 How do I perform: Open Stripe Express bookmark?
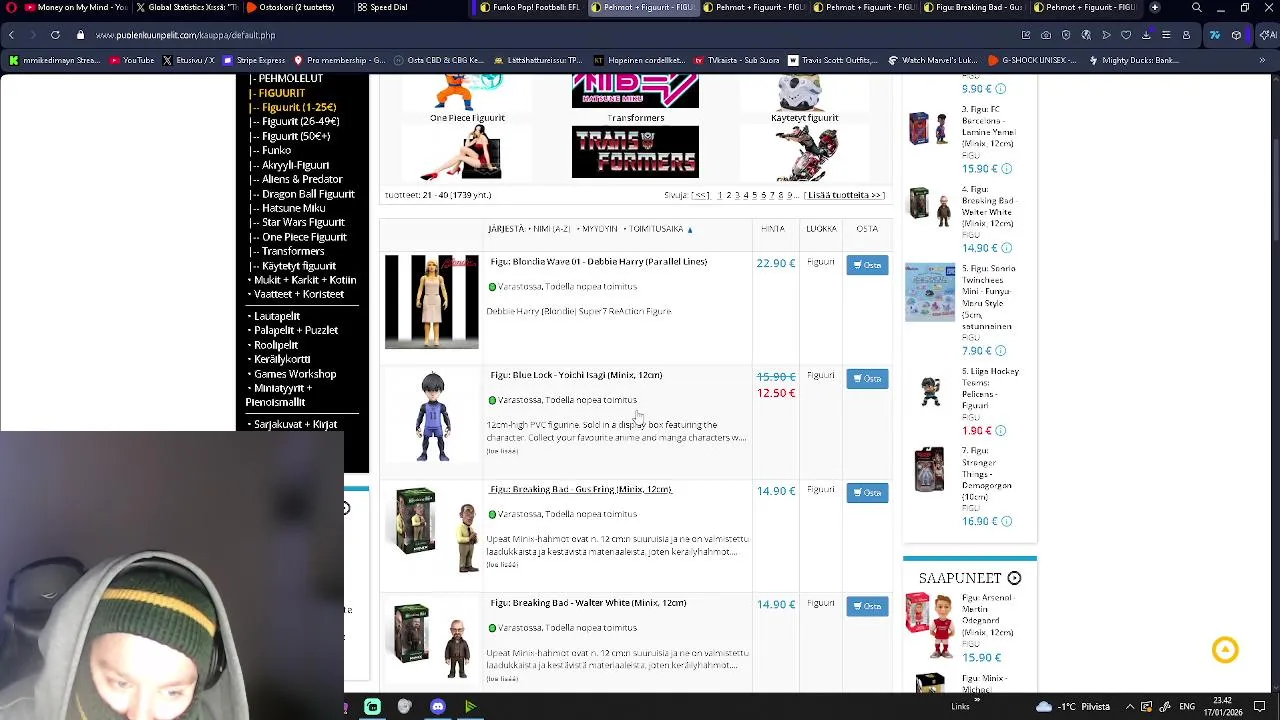pyautogui.click(x=254, y=60)
